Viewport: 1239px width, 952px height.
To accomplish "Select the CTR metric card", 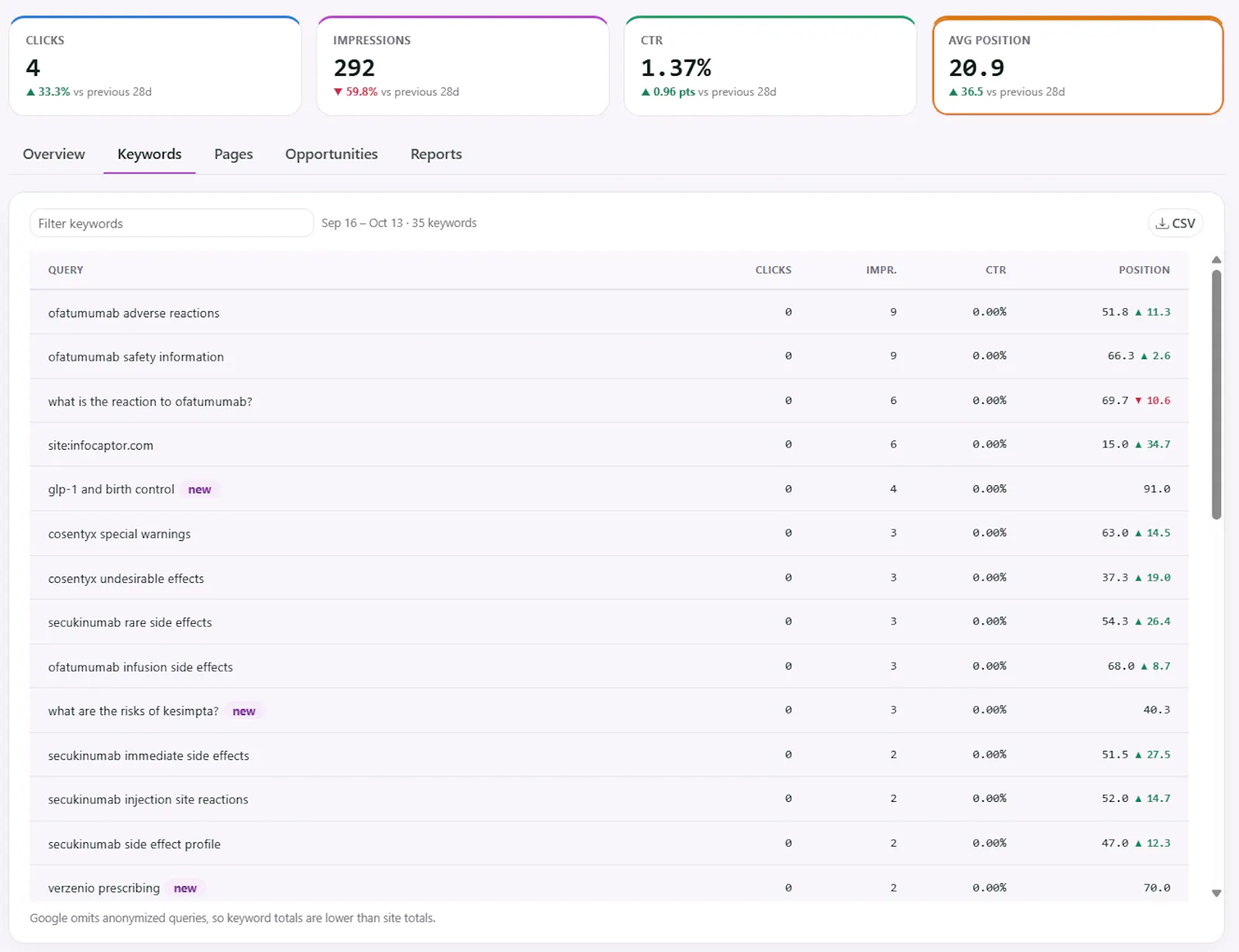I will pos(771,66).
